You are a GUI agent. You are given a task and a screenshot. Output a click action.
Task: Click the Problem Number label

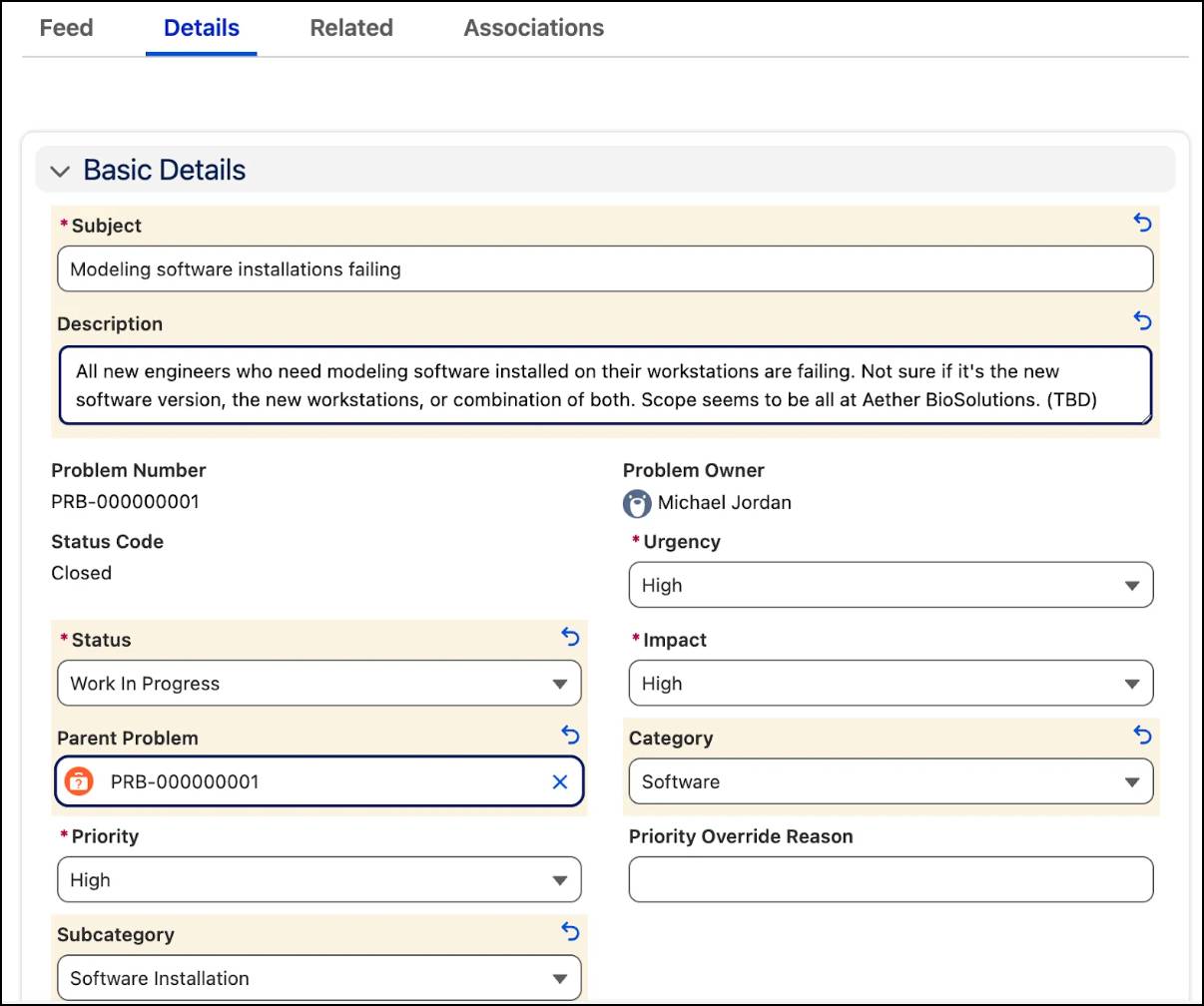pos(129,470)
